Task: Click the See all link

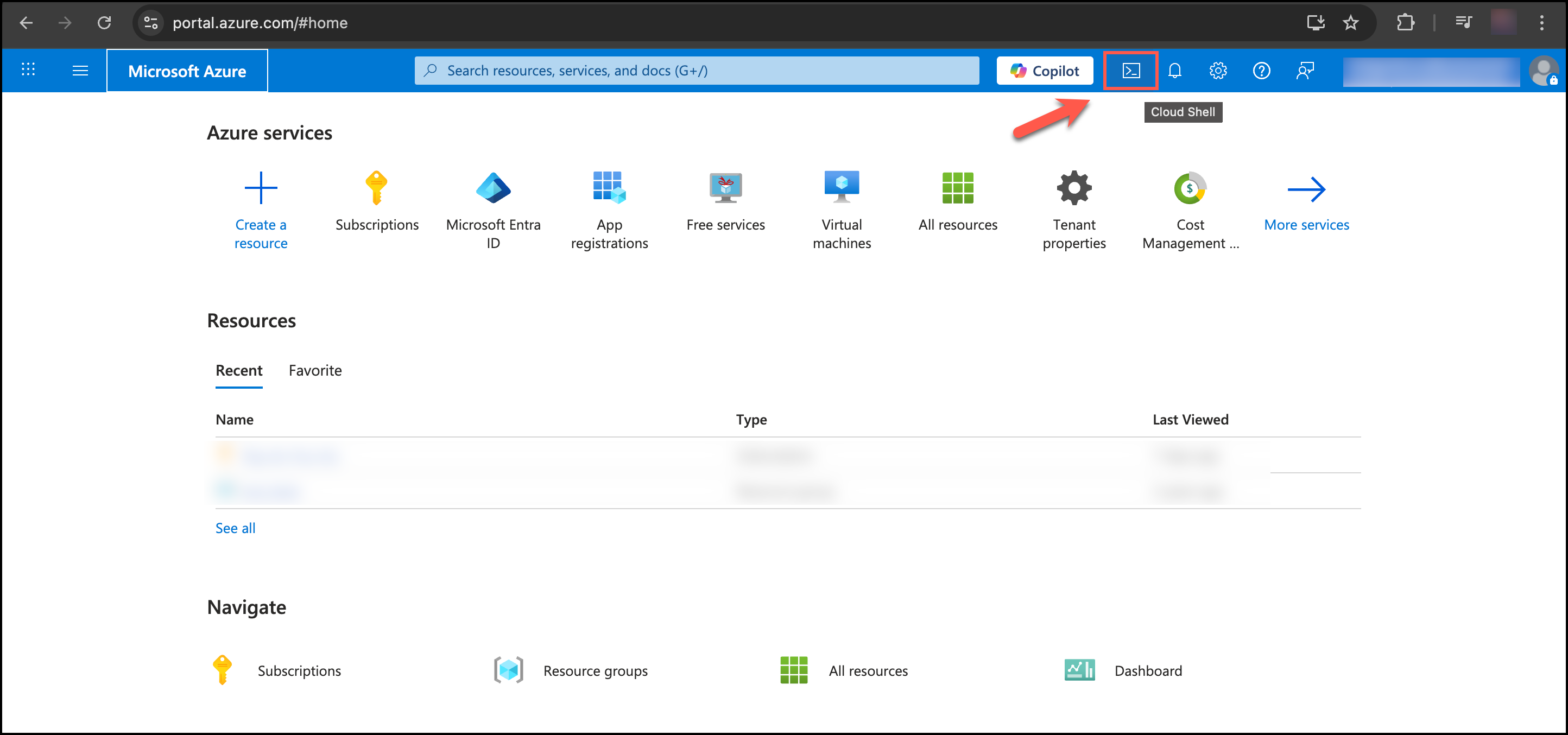Action: pyautogui.click(x=235, y=528)
